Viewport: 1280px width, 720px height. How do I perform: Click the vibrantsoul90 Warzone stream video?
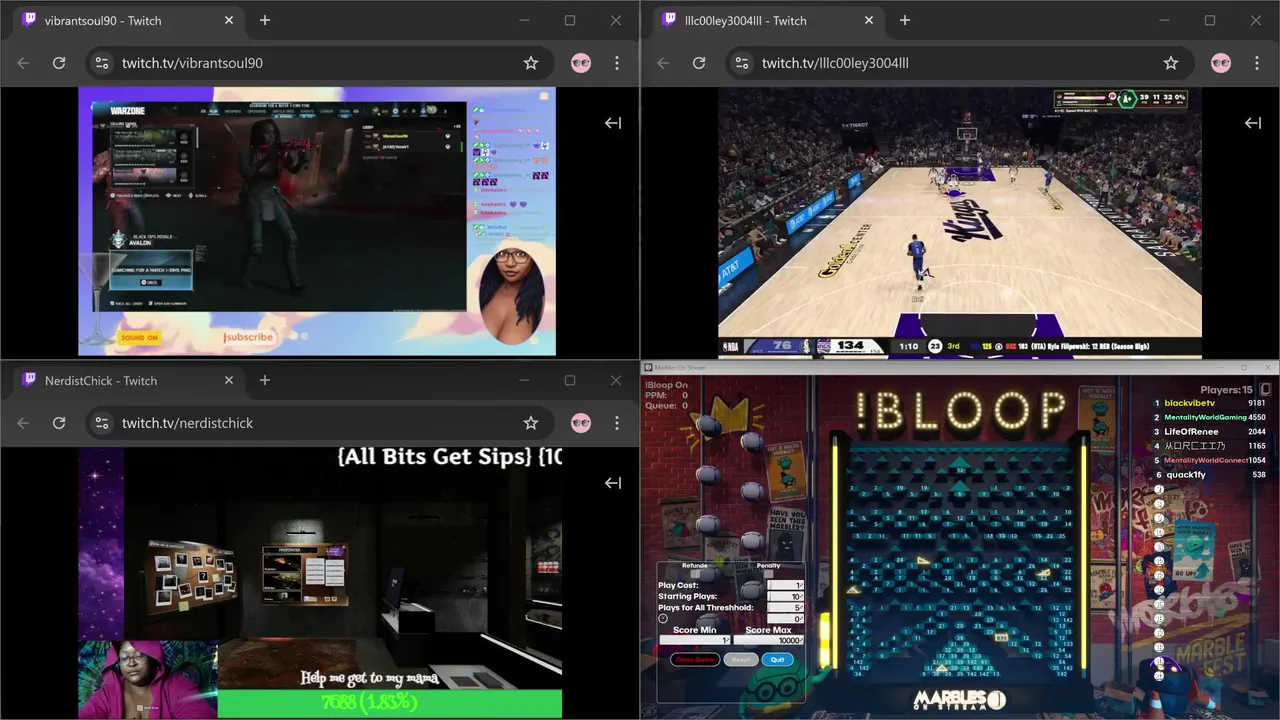click(x=317, y=221)
